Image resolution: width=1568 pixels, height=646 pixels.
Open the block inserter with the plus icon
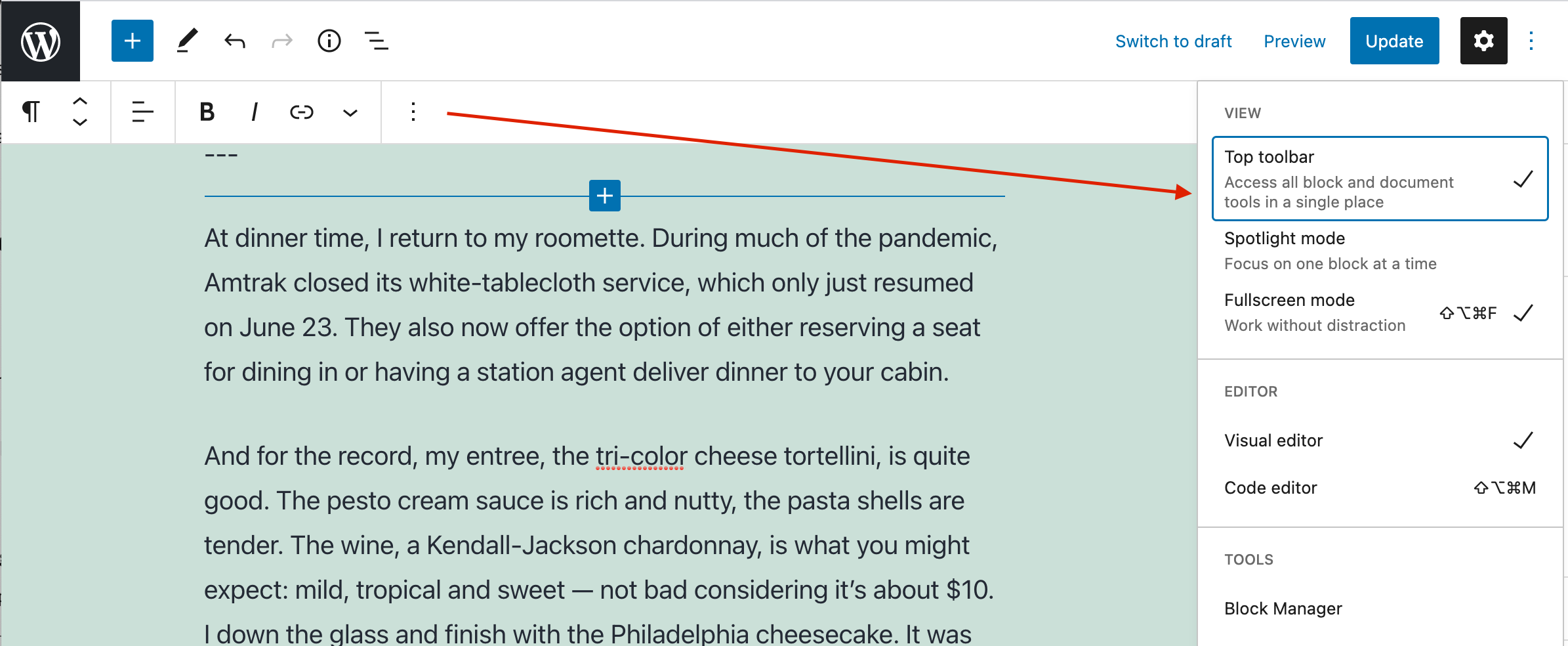coord(132,41)
